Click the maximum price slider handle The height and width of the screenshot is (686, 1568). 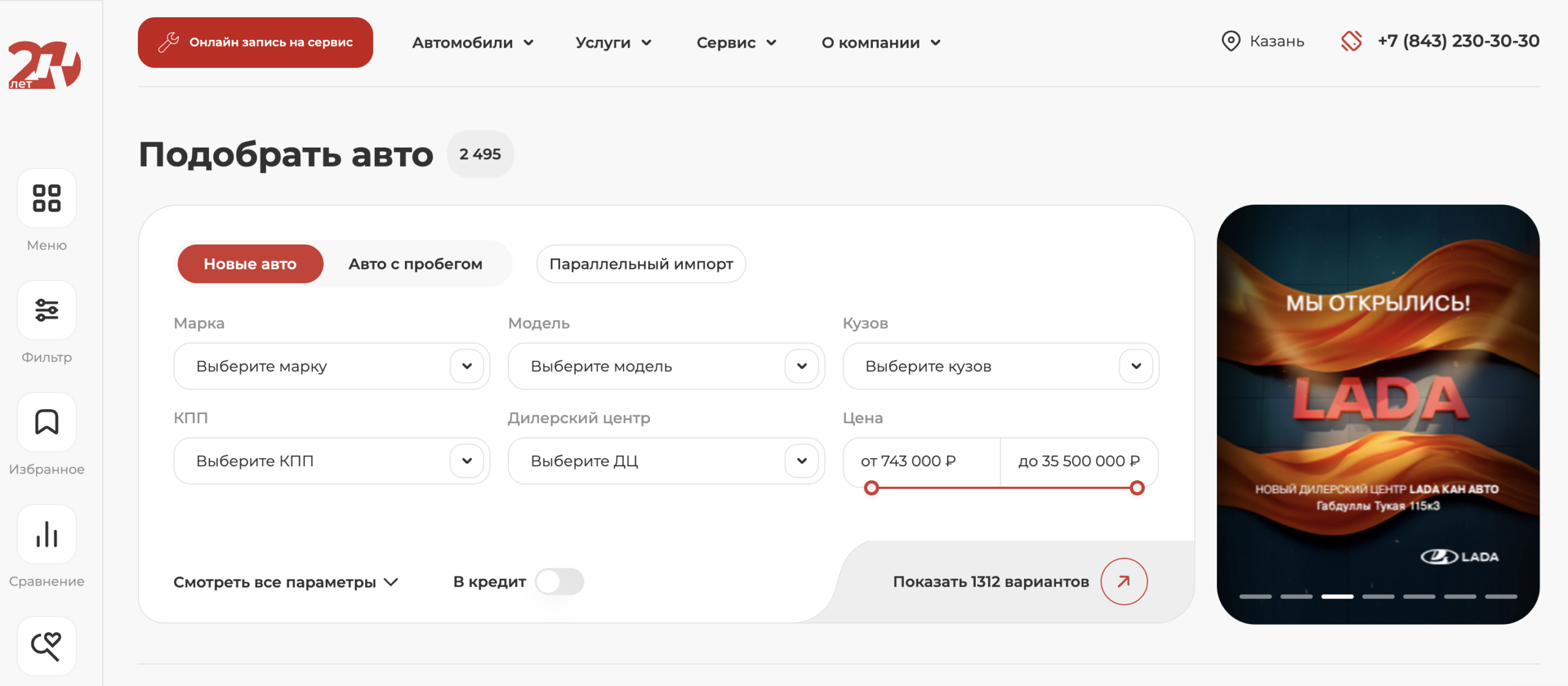click(1137, 488)
